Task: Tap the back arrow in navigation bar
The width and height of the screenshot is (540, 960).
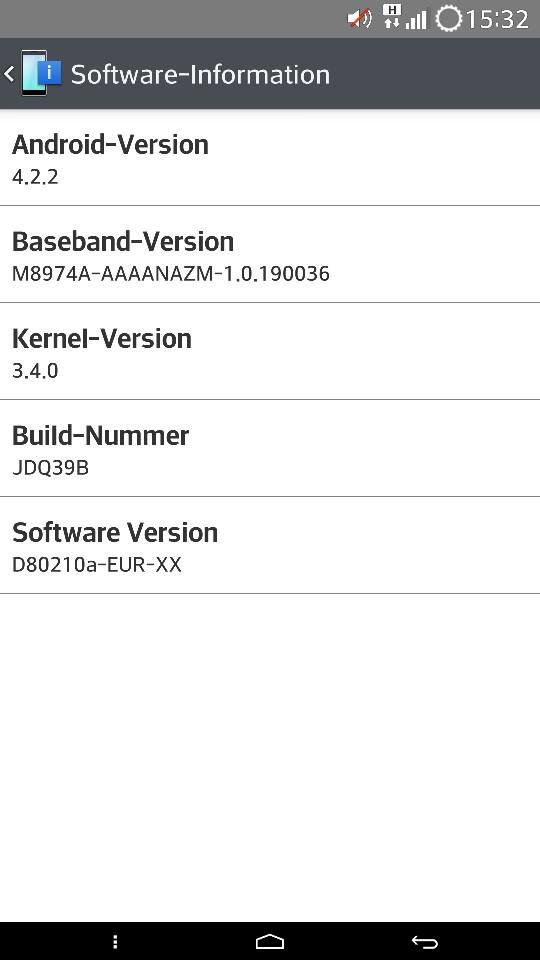Action: click(x=424, y=942)
